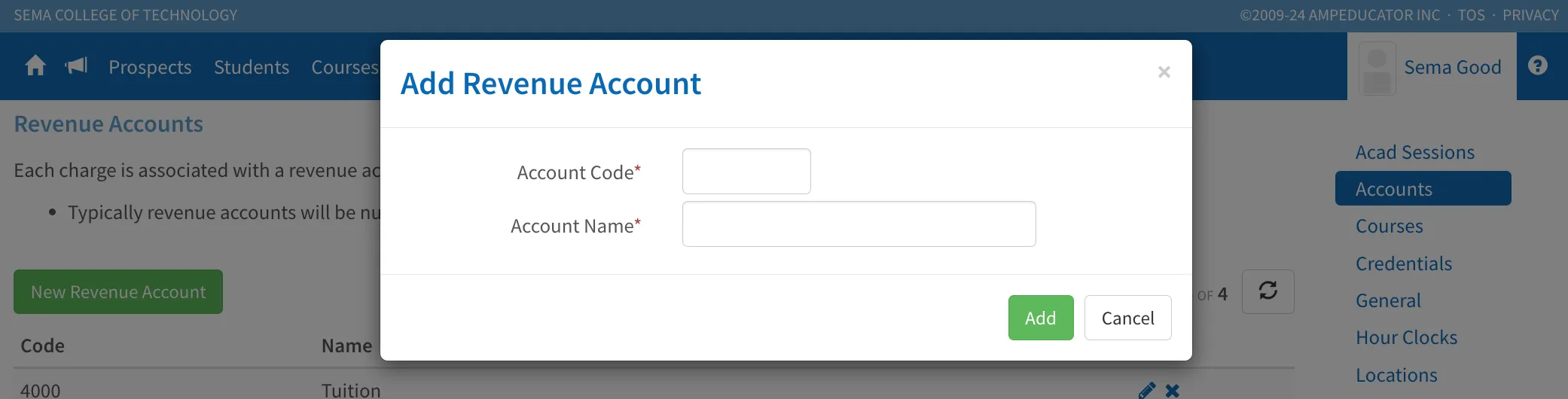Refresh the revenue accounts list
Viewport: 1568px width, 399px height.
(1268, 291)
